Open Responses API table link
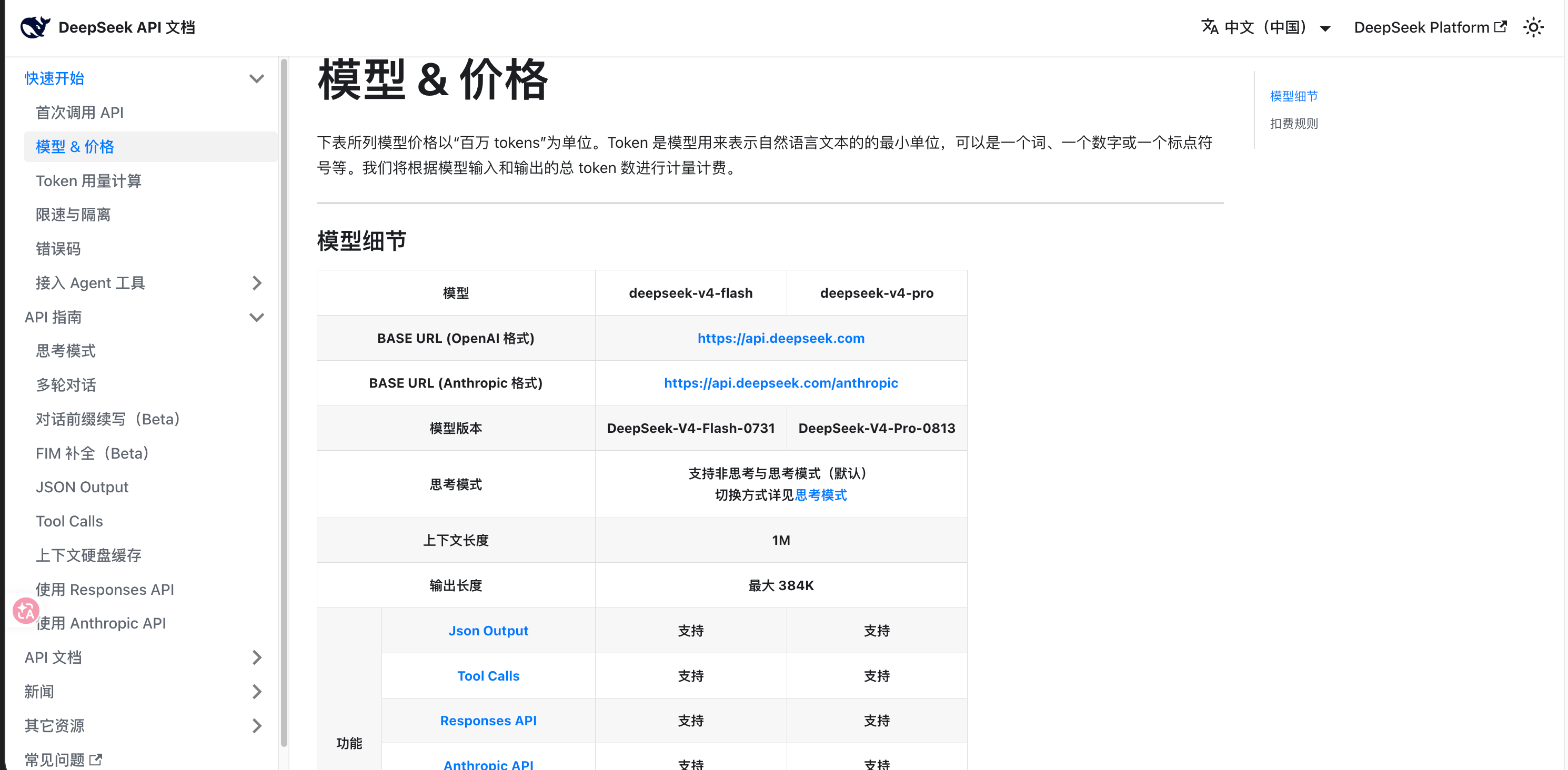 [488, 721]
